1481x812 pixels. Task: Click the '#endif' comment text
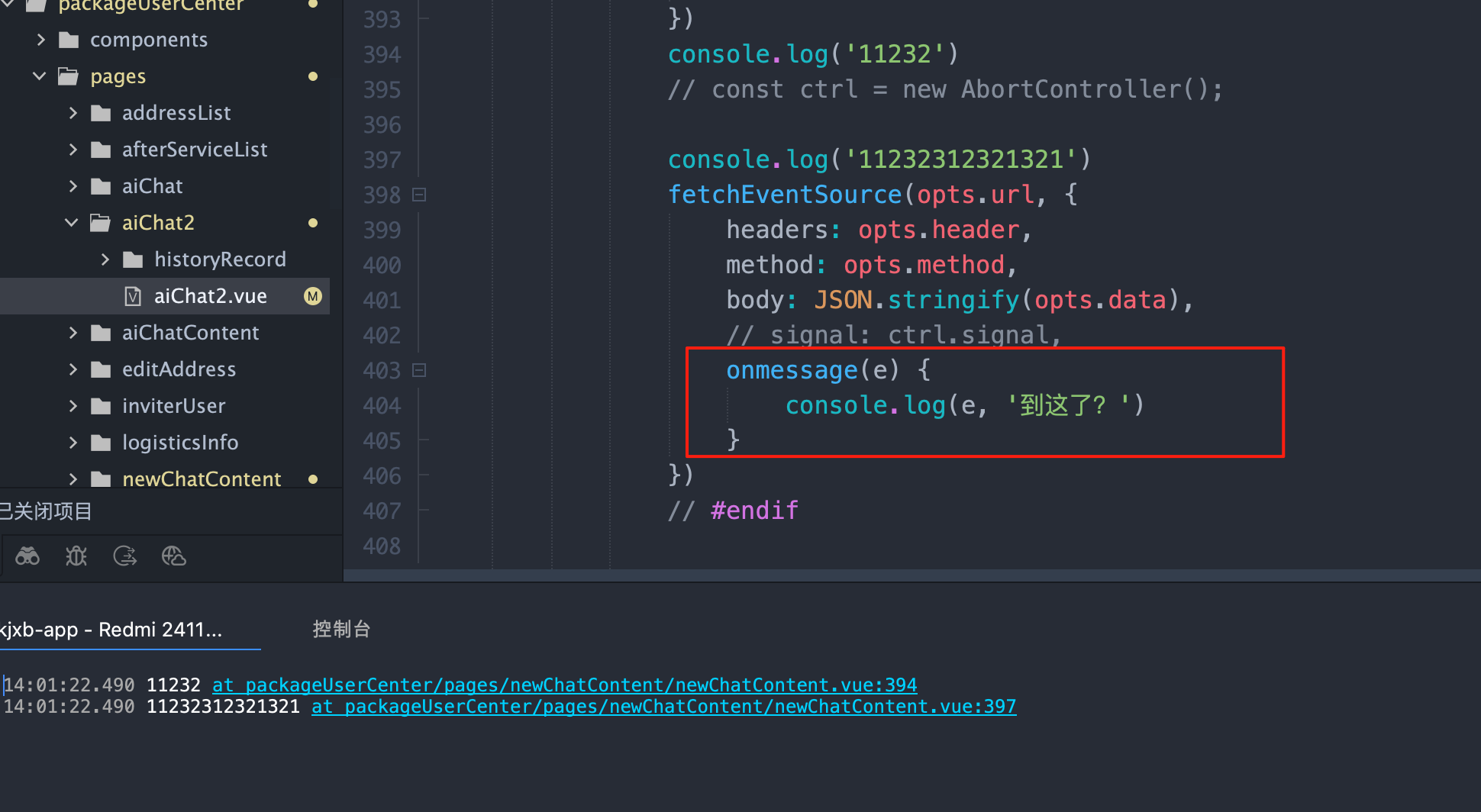(x=754, y=511)
